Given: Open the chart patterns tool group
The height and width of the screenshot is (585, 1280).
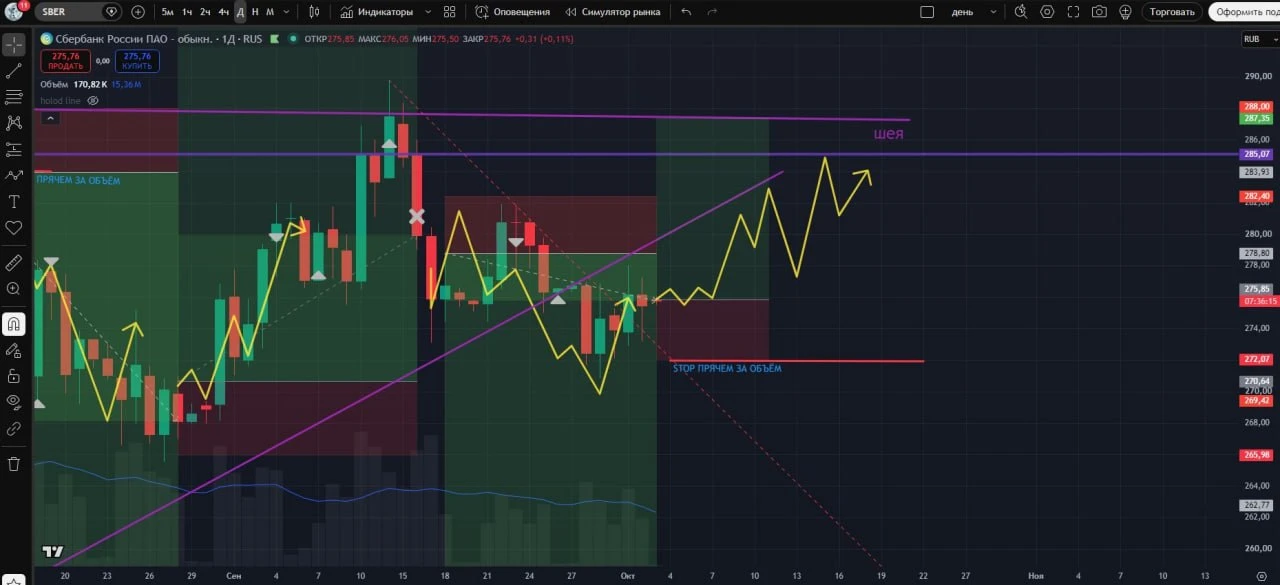Looking at the screenshot, I should pos(14,123).
